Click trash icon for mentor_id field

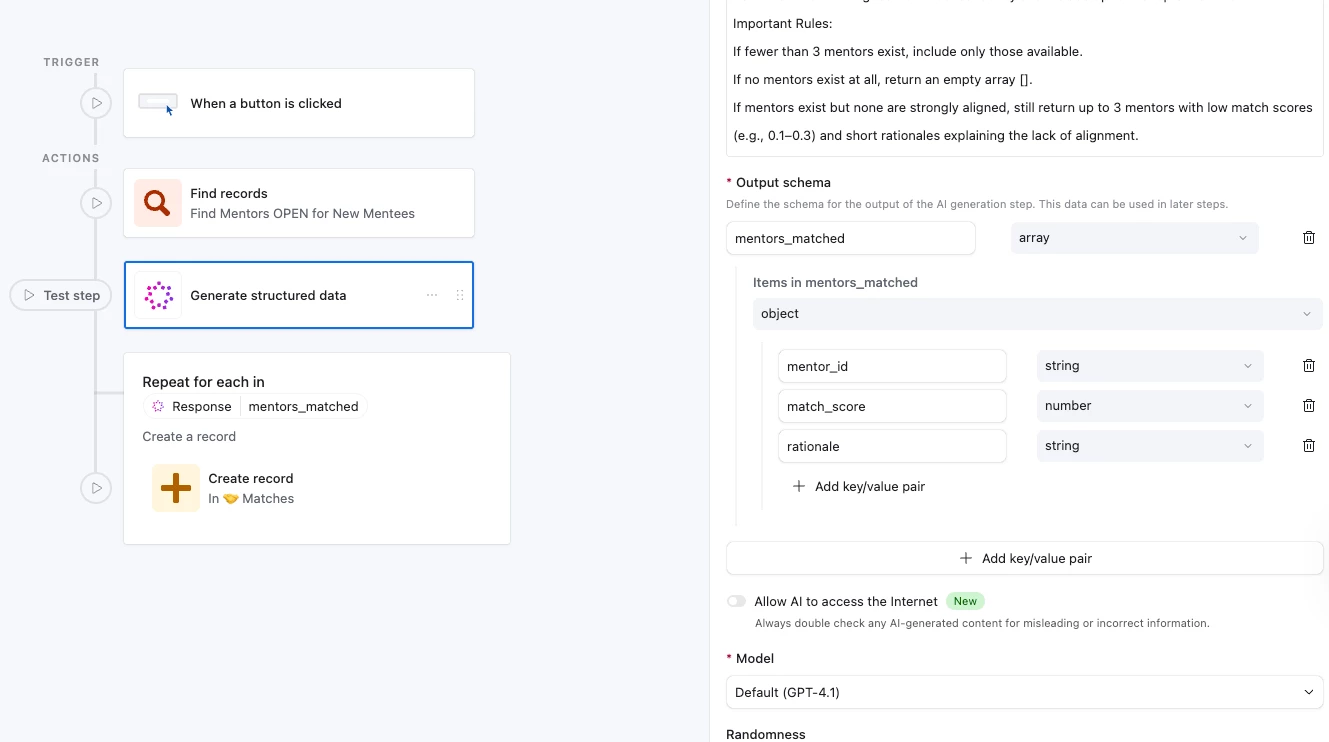(1308, 366)
